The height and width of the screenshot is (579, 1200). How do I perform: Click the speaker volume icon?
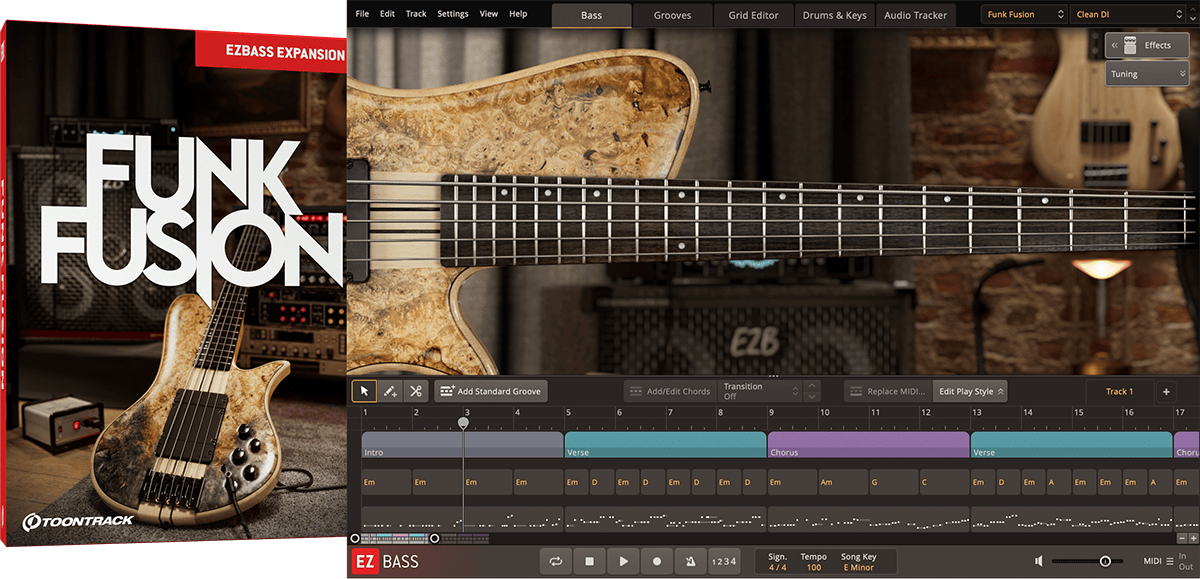point(1040,562)
